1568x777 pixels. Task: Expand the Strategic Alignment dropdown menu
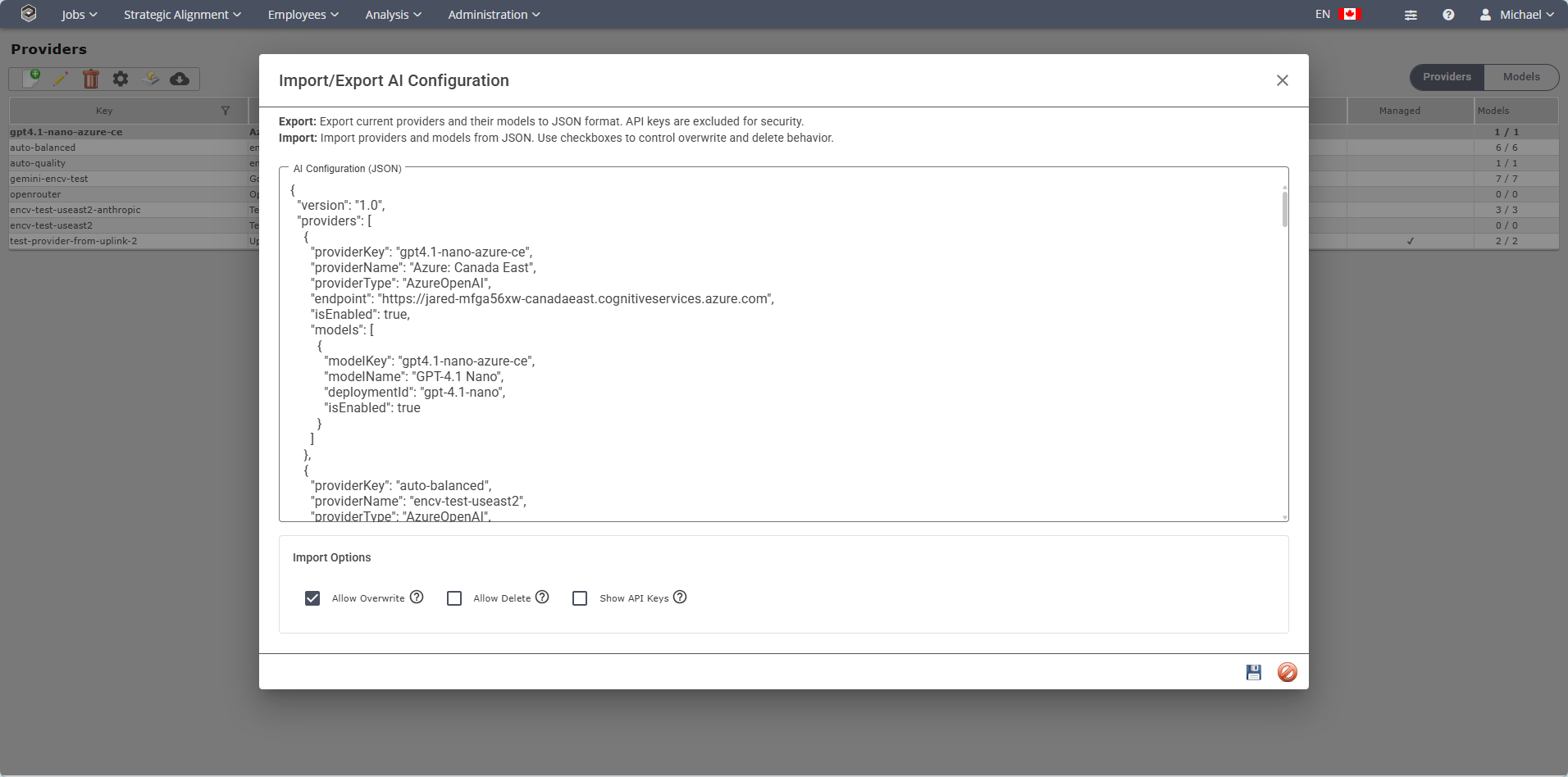coord(182,15)
